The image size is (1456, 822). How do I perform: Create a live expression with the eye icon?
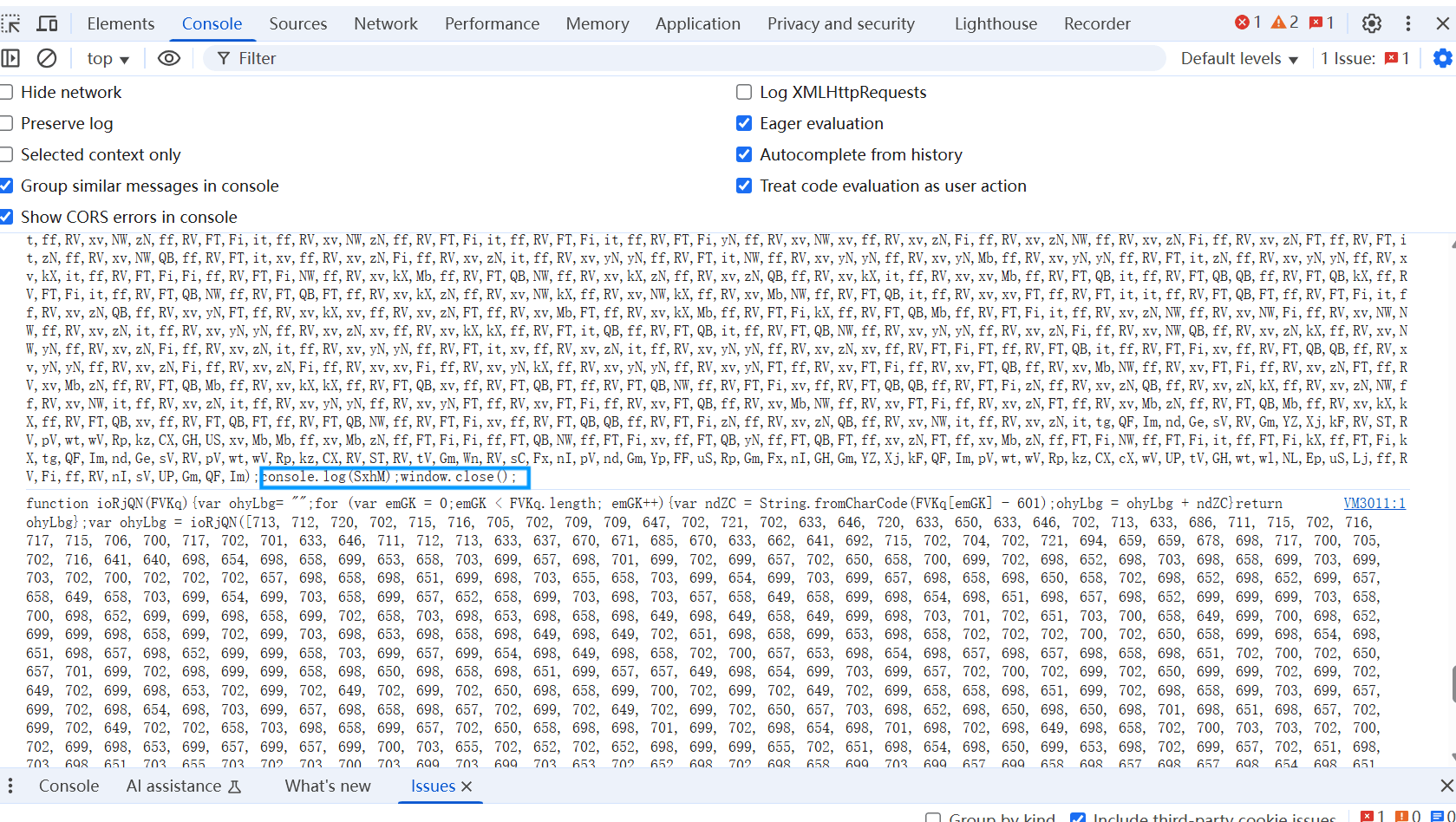[169, 58]
